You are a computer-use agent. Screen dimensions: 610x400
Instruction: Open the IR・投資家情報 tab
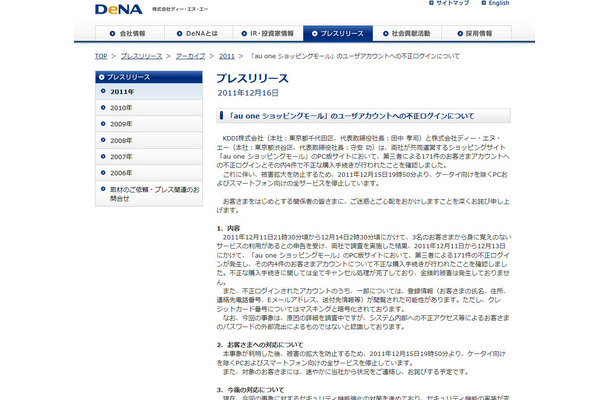click(x=268, y=33)
